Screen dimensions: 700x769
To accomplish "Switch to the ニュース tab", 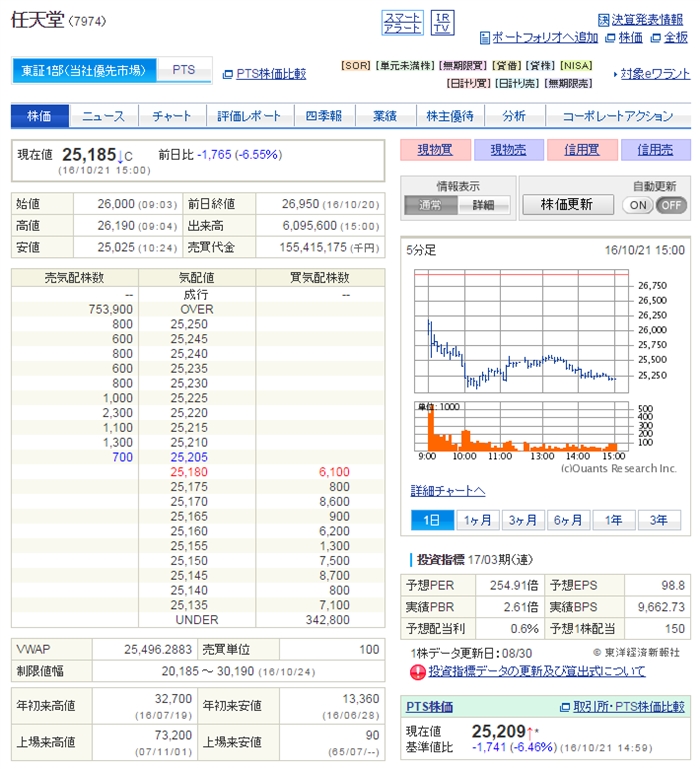I will [104, 116].
